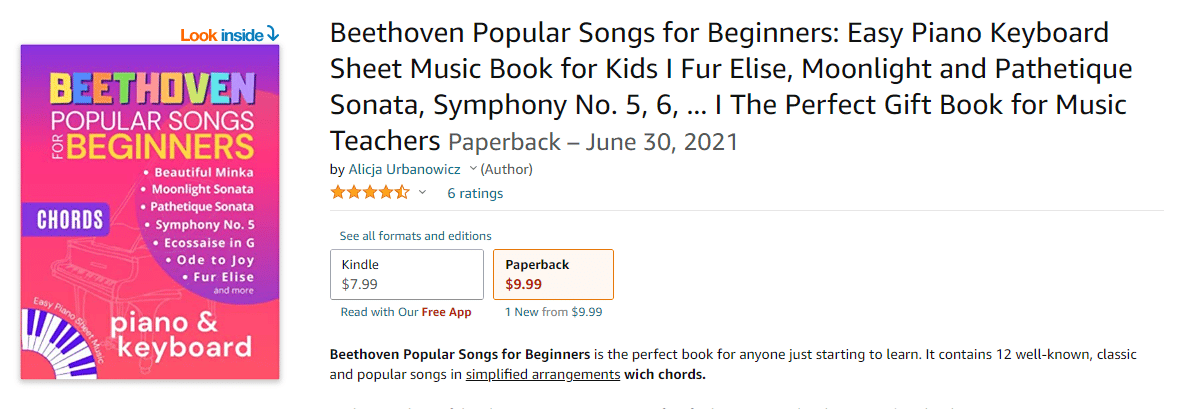The height and width of the screenshot is (409, 1183).
Task: Click the Free App link
Action: (x=447, y=312)
